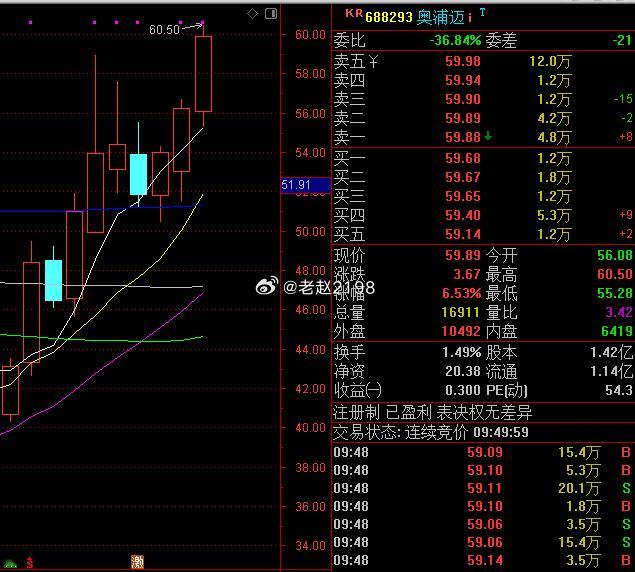Select the 卖一 price 59.88
This screenshot has width=635, height=572.
pos(462,137)
